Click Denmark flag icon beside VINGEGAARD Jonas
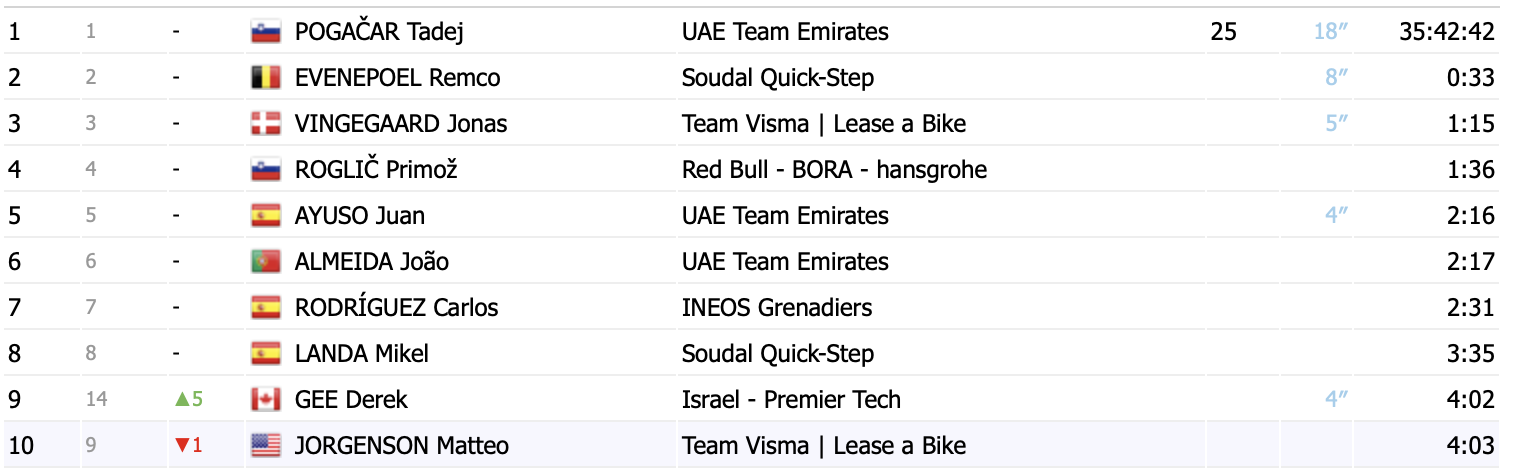The image size is (1518, 472). point(265,124)
